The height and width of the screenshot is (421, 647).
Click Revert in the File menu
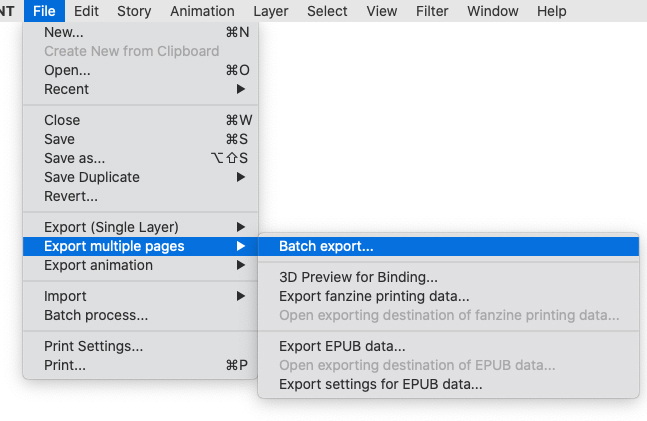pos(71,196)
